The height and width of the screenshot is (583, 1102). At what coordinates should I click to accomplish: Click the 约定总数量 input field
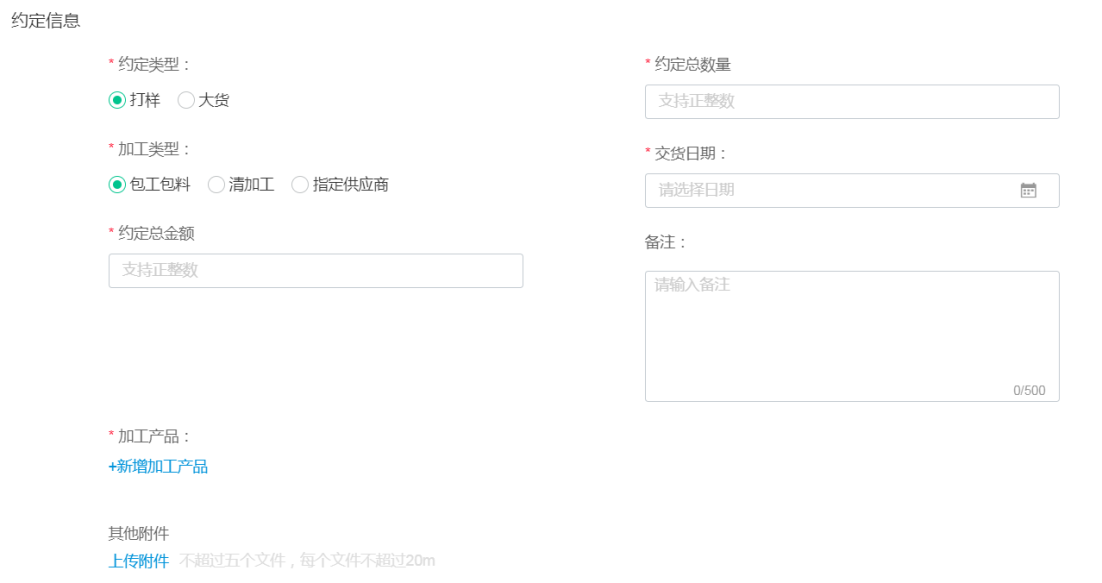(x=852, y=102)
